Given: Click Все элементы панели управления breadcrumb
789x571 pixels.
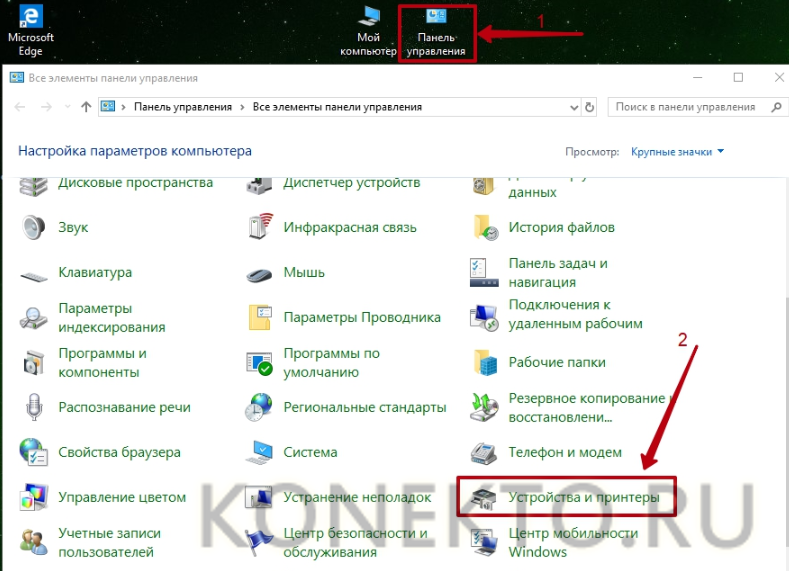Looking at the screenshot, I should point(337,107).
